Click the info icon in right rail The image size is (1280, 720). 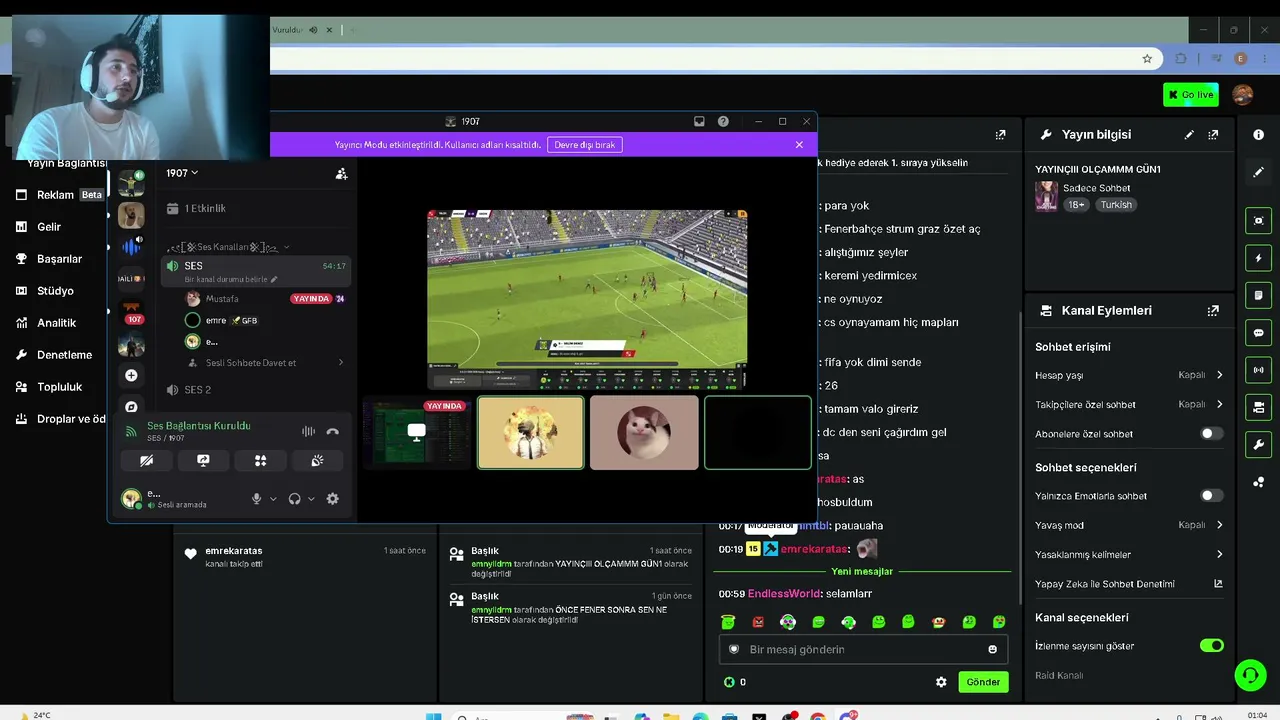click(x=1258, y=135)
